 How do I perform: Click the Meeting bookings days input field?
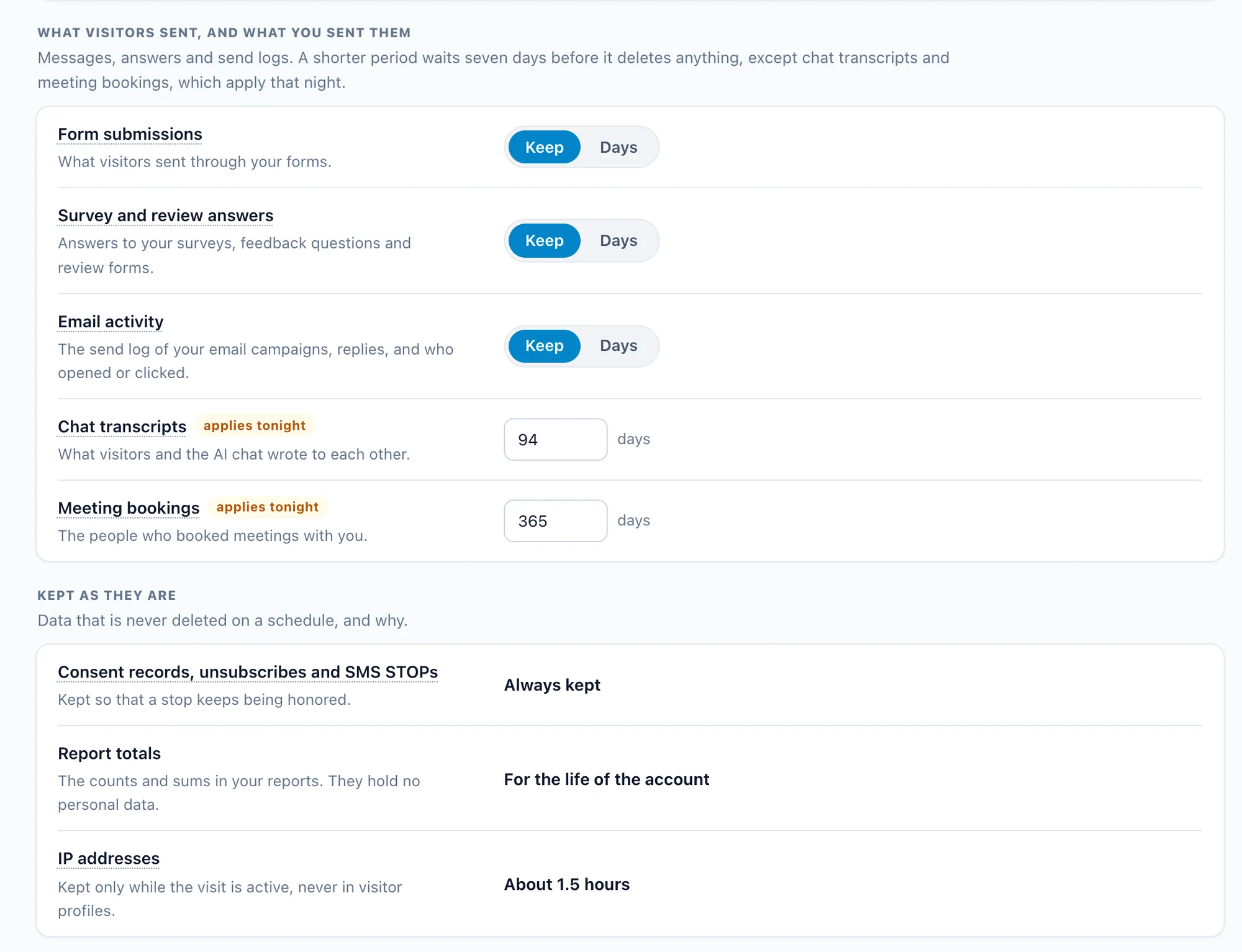555,520
